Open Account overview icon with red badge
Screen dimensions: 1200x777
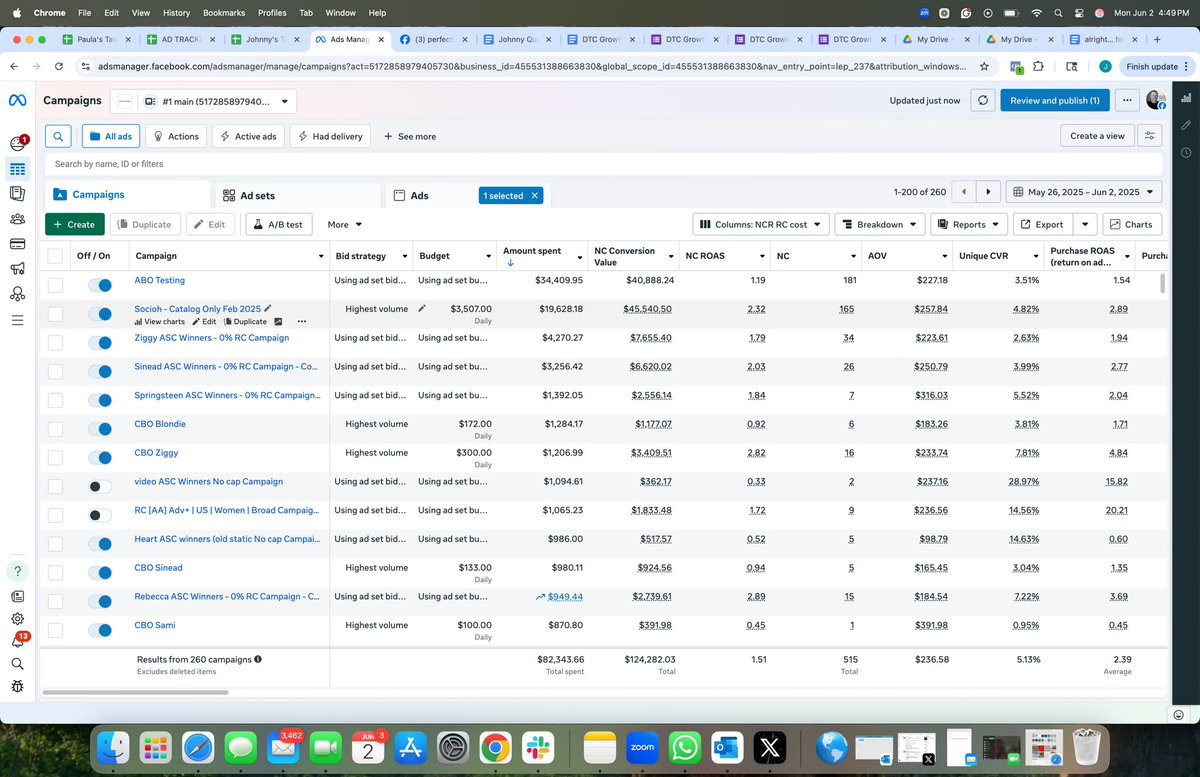pos(17,144)
